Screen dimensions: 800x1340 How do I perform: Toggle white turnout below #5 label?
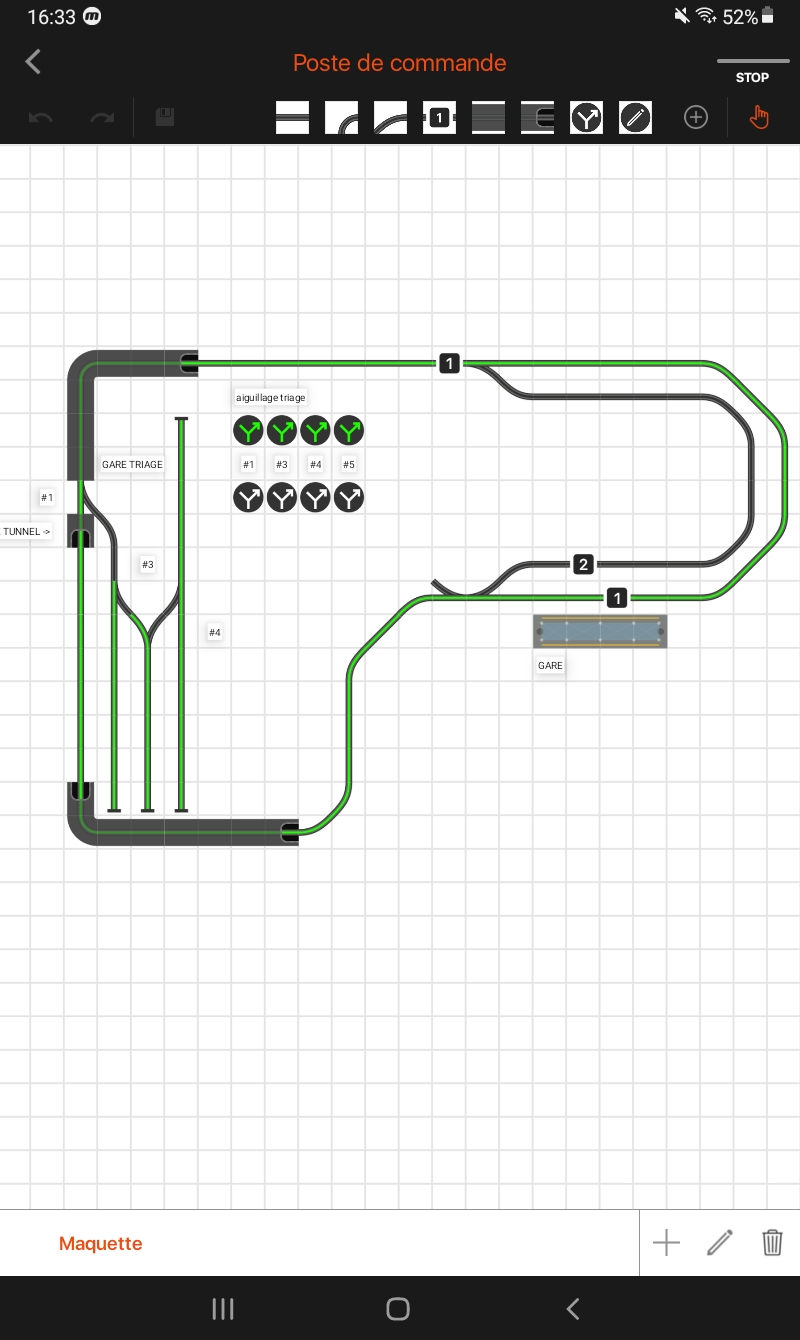click(348, 497)
